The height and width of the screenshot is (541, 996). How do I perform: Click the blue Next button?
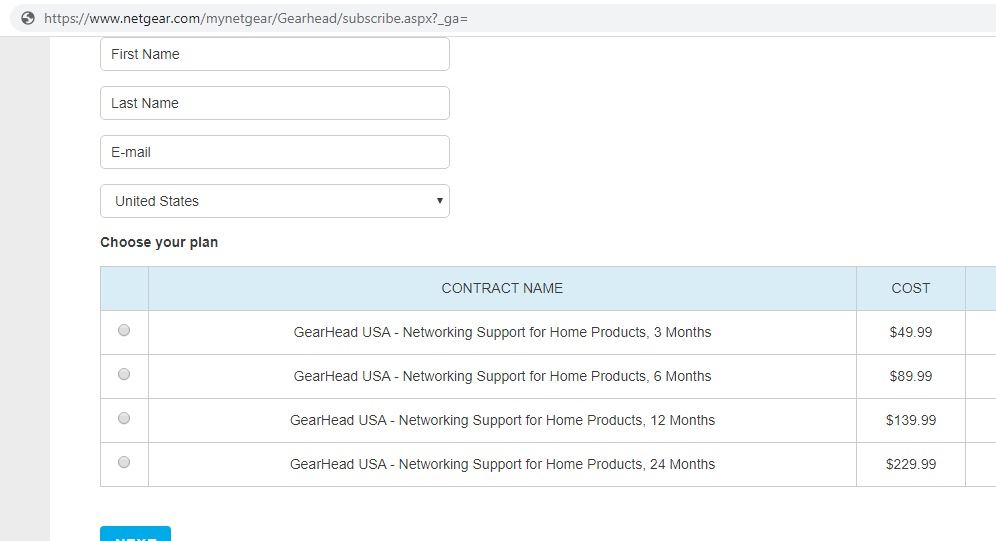coord(135,534)
